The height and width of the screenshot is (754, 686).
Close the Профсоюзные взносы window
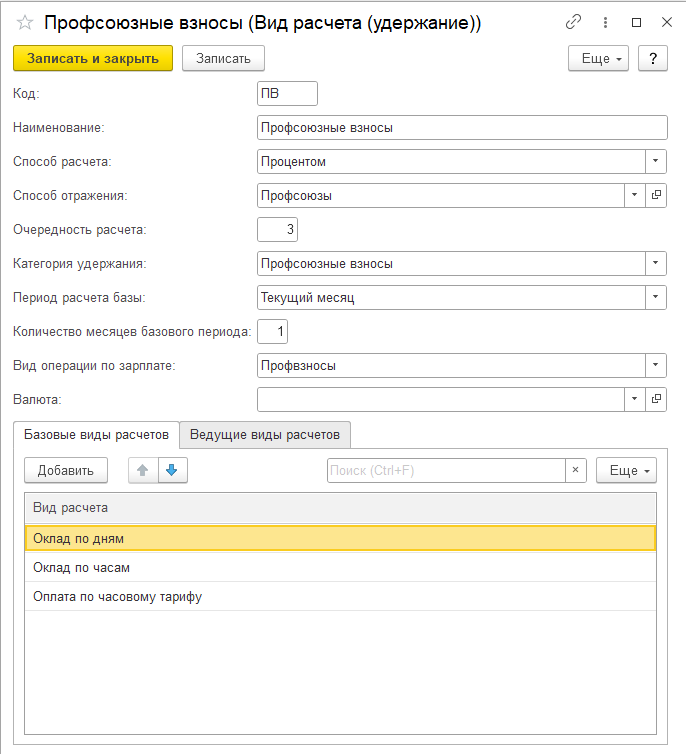[667, 22]
